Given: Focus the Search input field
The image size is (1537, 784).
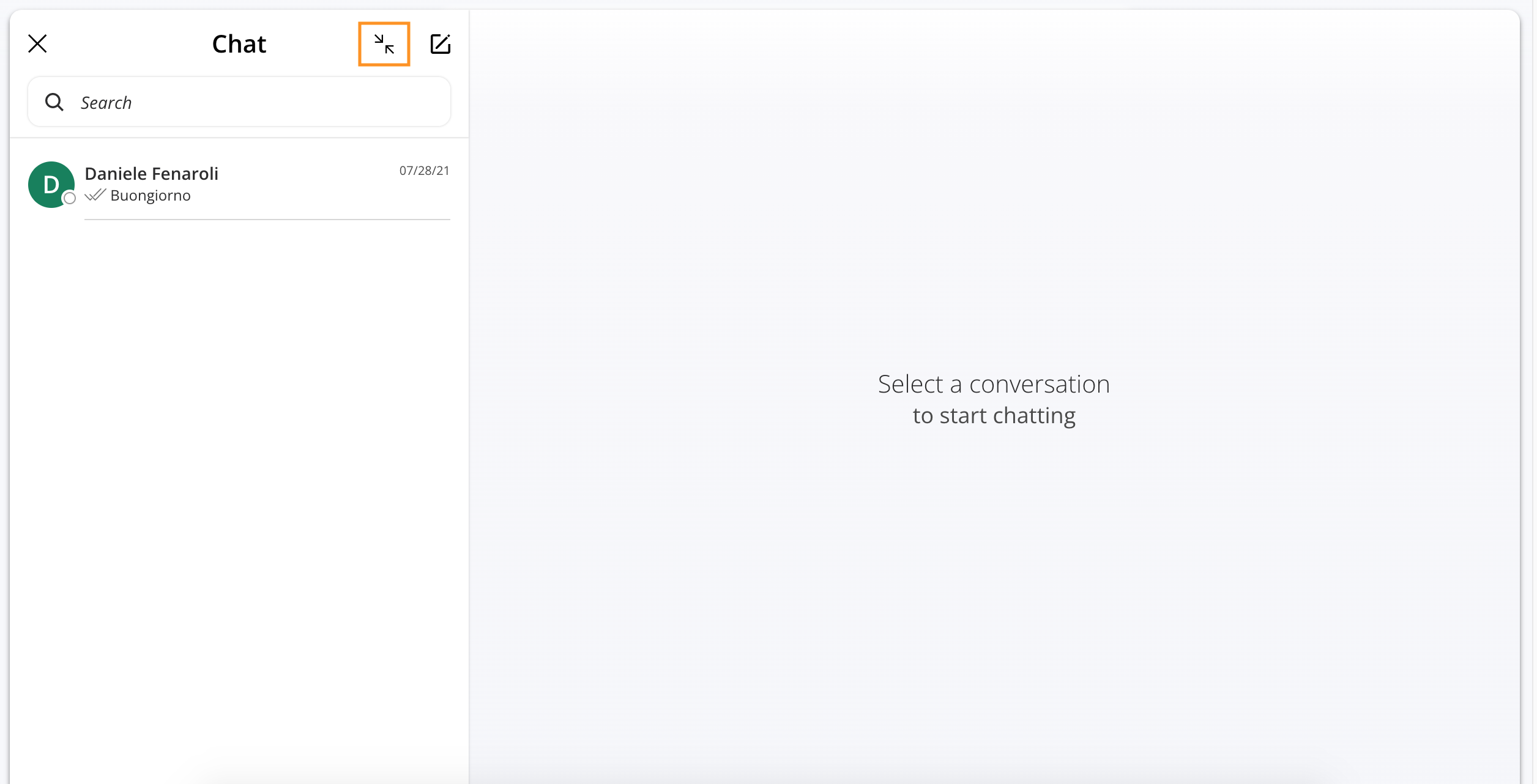Looking at the screenshot, I should [x=239, y=102].
